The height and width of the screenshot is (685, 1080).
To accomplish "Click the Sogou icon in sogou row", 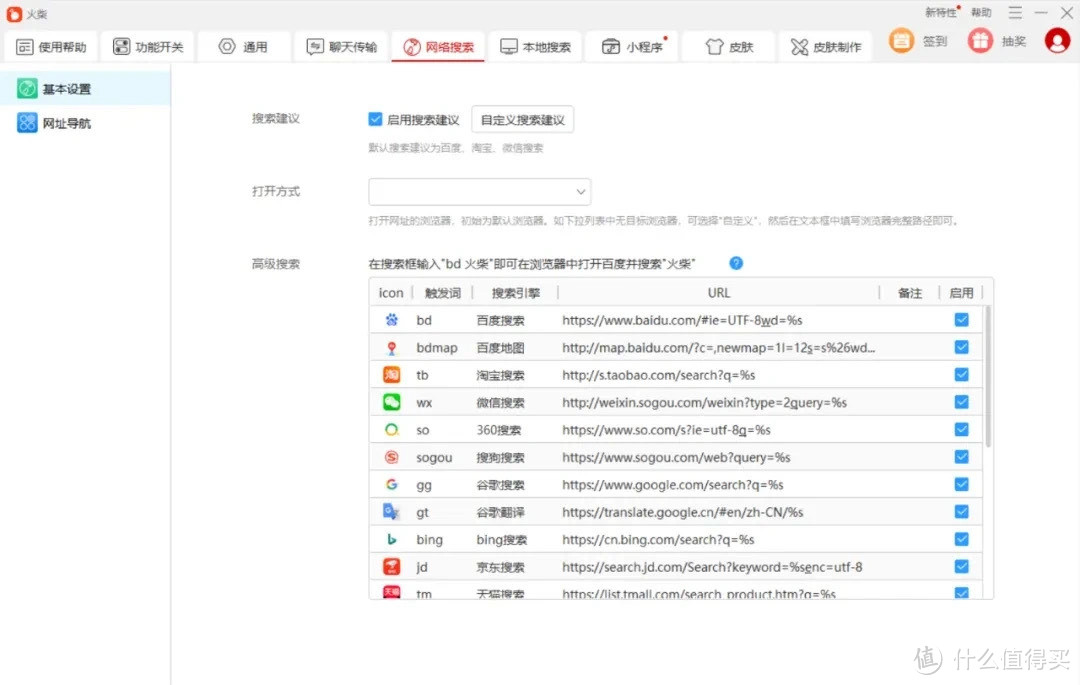I will 391,457.
